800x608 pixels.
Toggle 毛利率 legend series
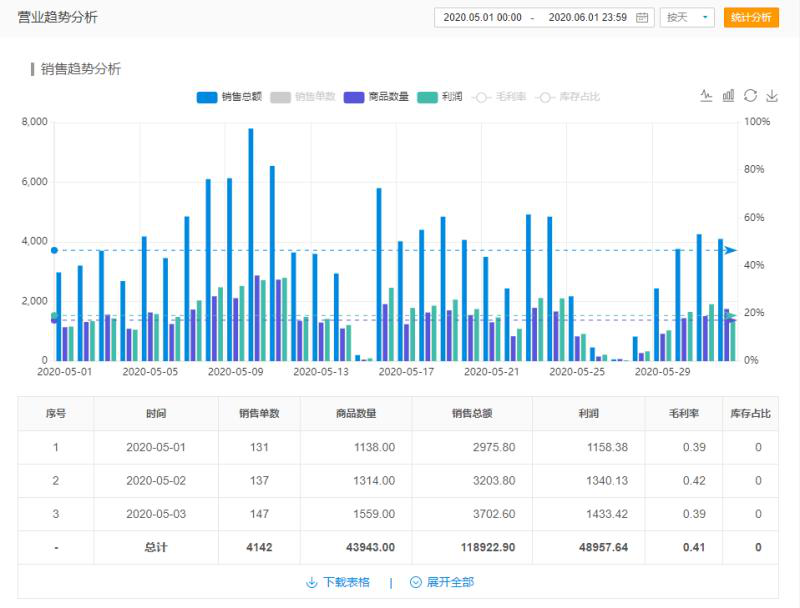coord(499,96)
